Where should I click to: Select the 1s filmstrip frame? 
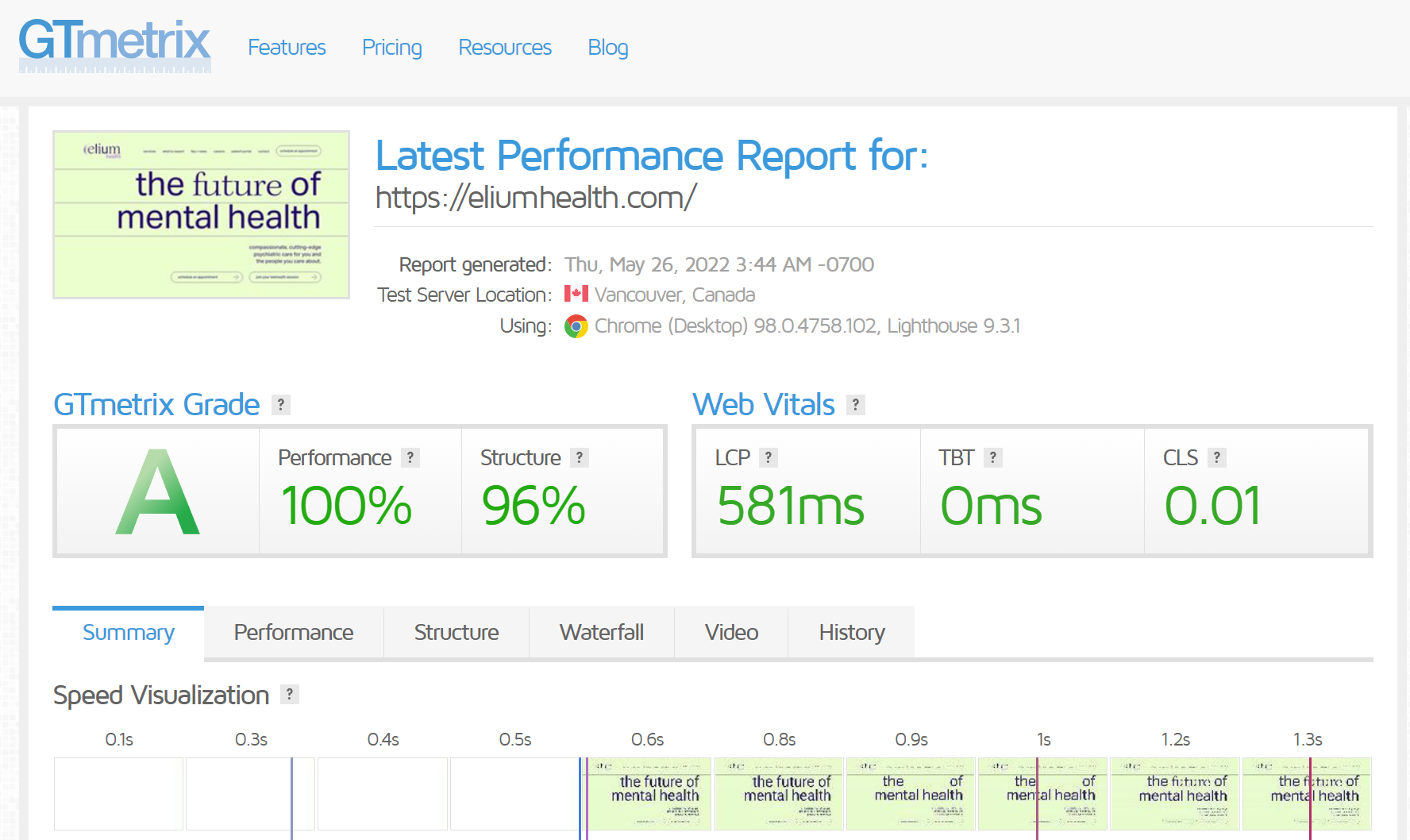click(1043, 794)
